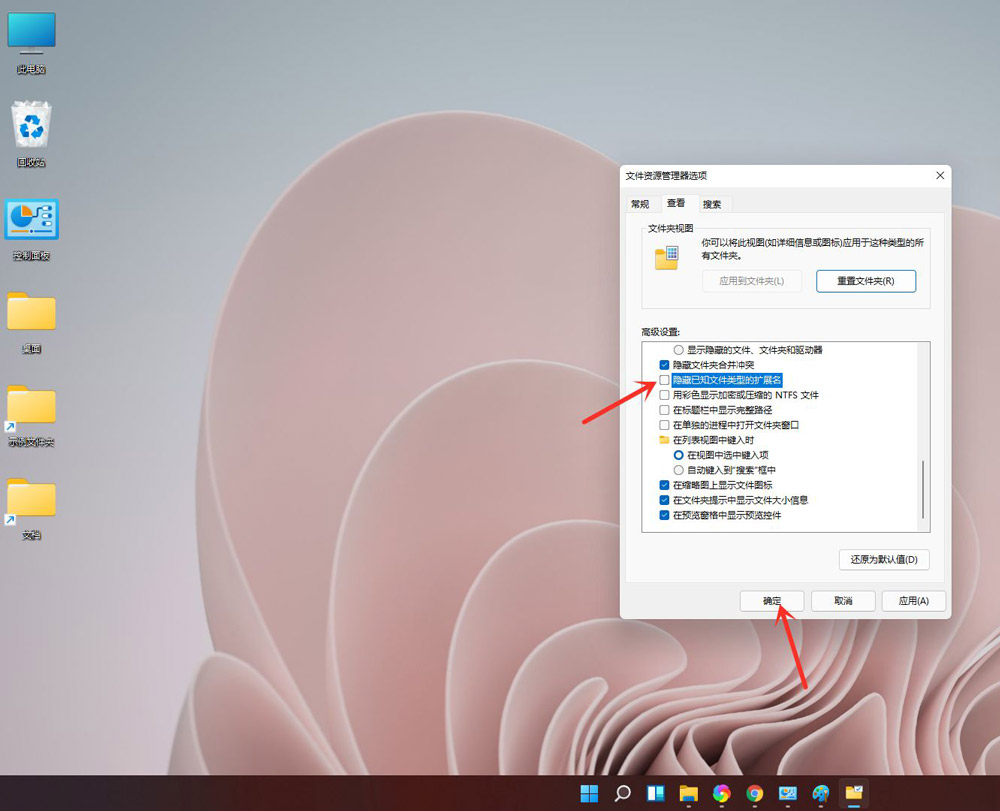The image size is (1000, 811).
Task: Enable 隐藏已知文件类型的扩展名 checkbox
Action: click(665, 380)
